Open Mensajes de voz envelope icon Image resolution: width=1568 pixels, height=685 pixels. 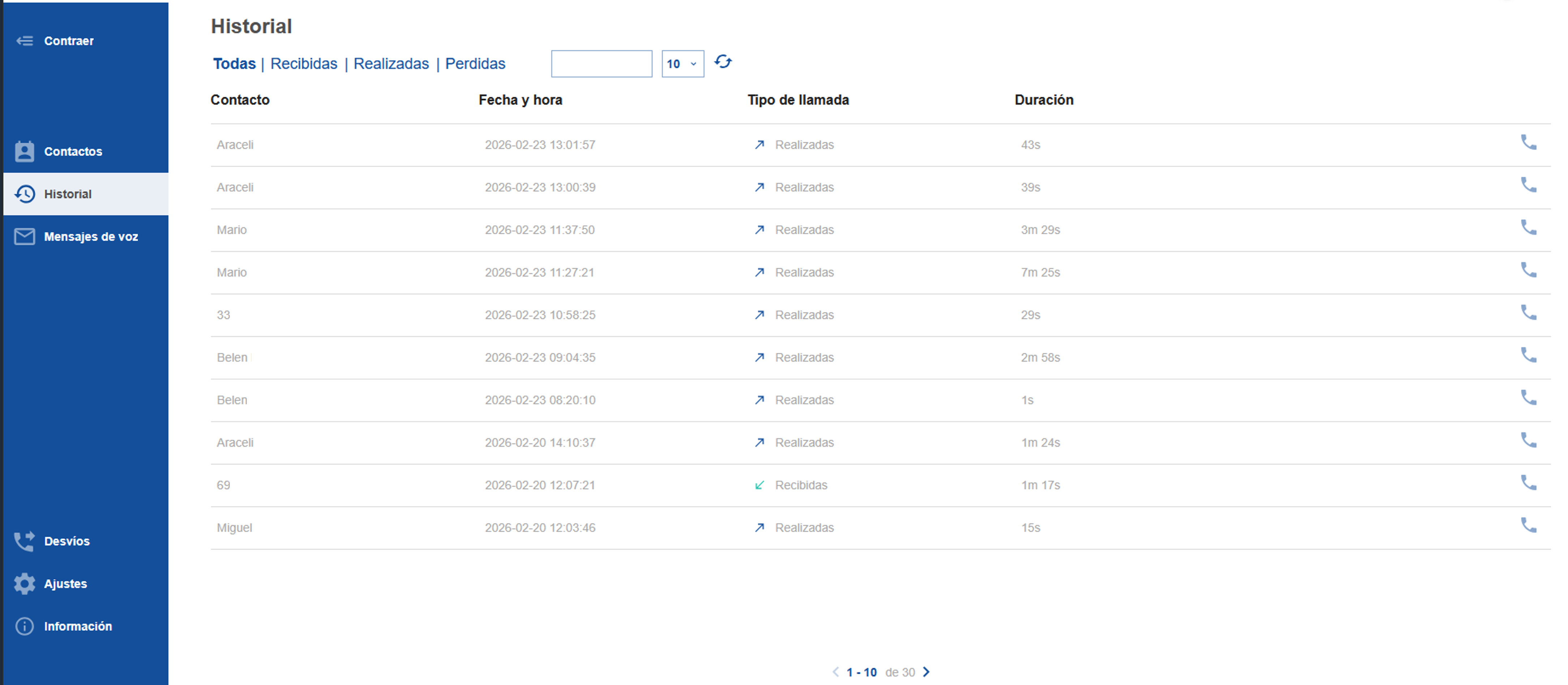(x=25, y=236)
